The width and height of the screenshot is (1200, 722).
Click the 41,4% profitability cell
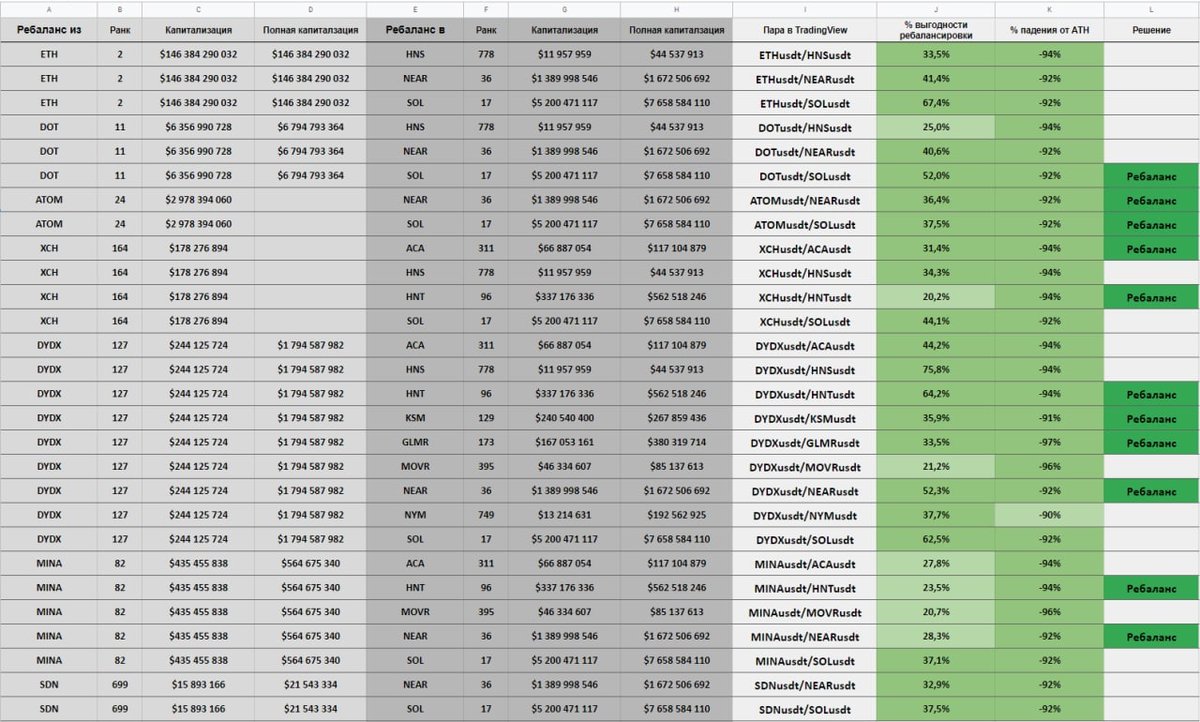(x=935, y=78)
